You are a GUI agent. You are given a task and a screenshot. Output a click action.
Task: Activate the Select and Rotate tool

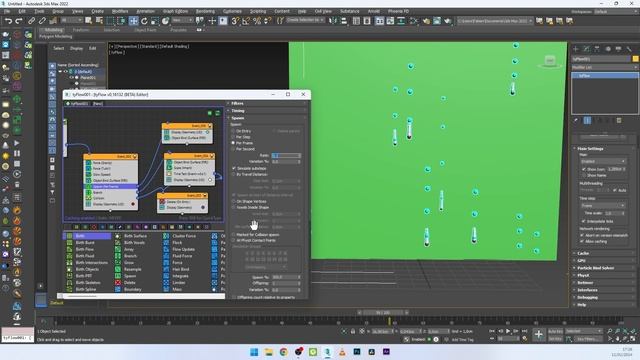(144, 20)
